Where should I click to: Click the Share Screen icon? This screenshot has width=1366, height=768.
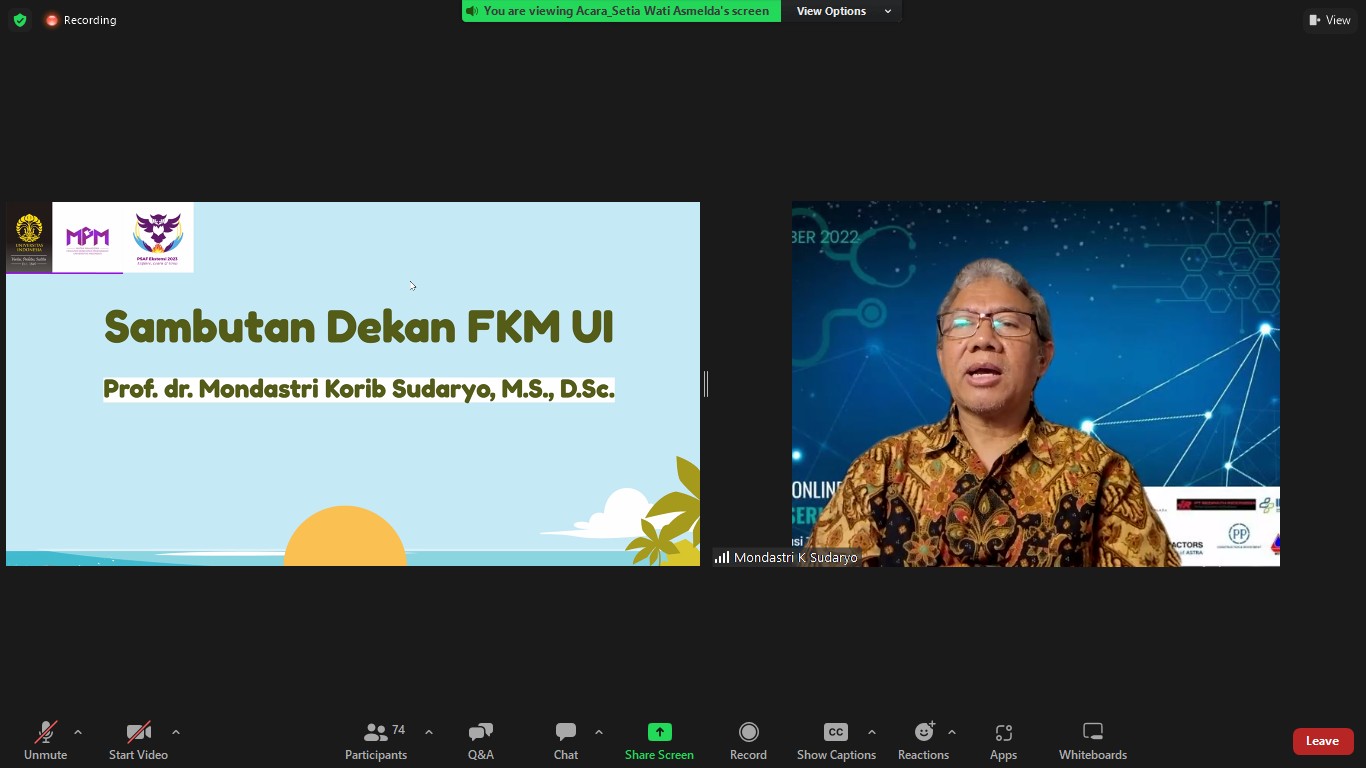pyautogui.click(x=658, y=740)
